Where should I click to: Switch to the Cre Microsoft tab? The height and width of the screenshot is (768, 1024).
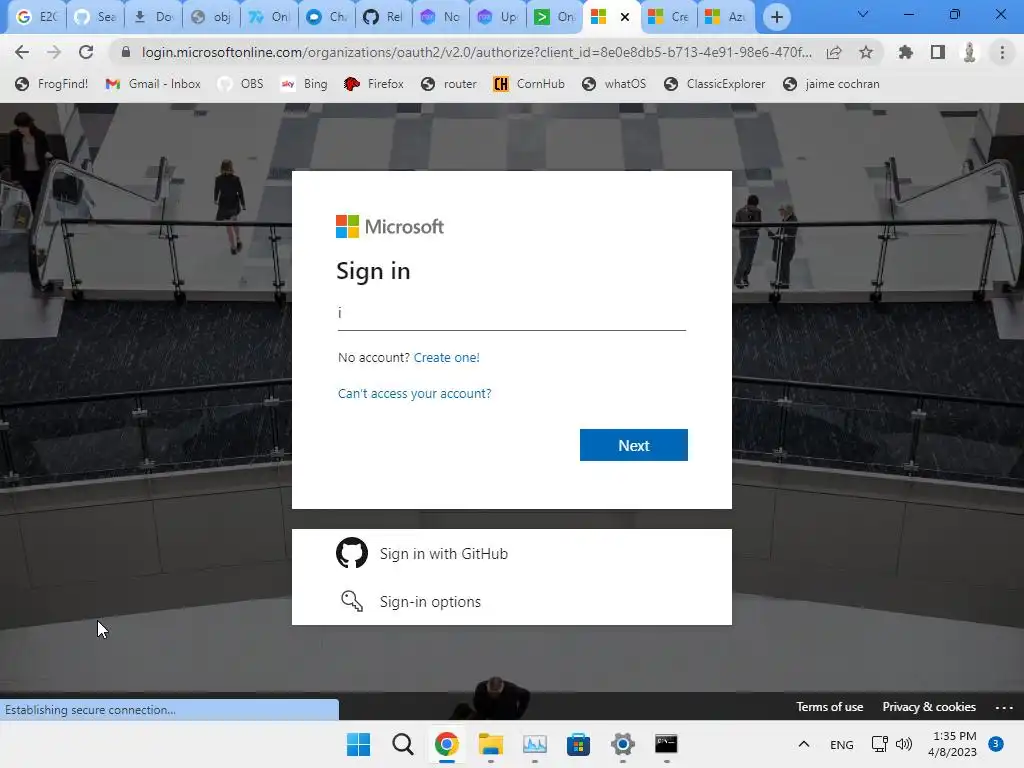[x=669, y=17]
